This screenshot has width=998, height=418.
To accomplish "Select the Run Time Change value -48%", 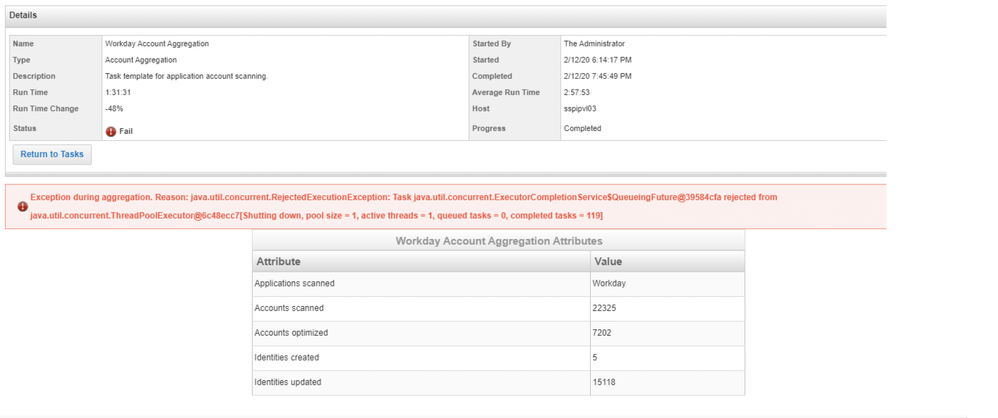I will coord(114,108).
